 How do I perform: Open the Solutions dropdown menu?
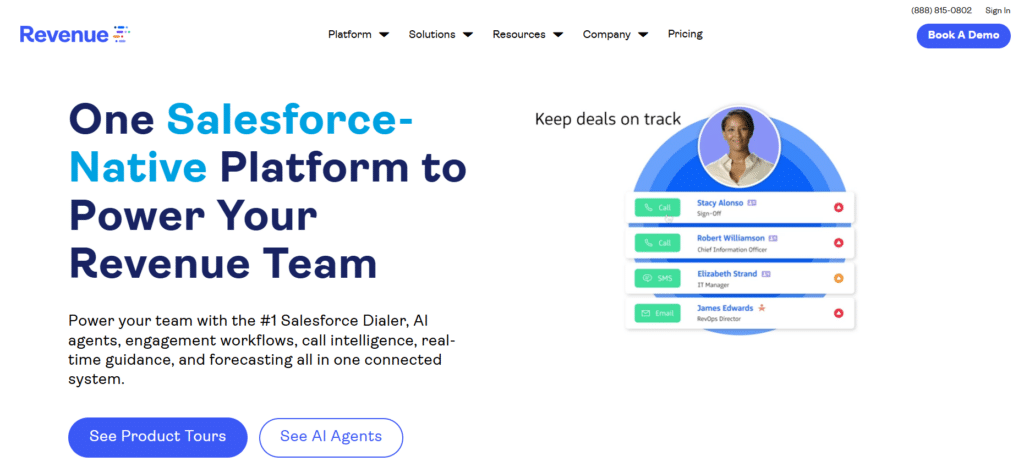point(440,34)
